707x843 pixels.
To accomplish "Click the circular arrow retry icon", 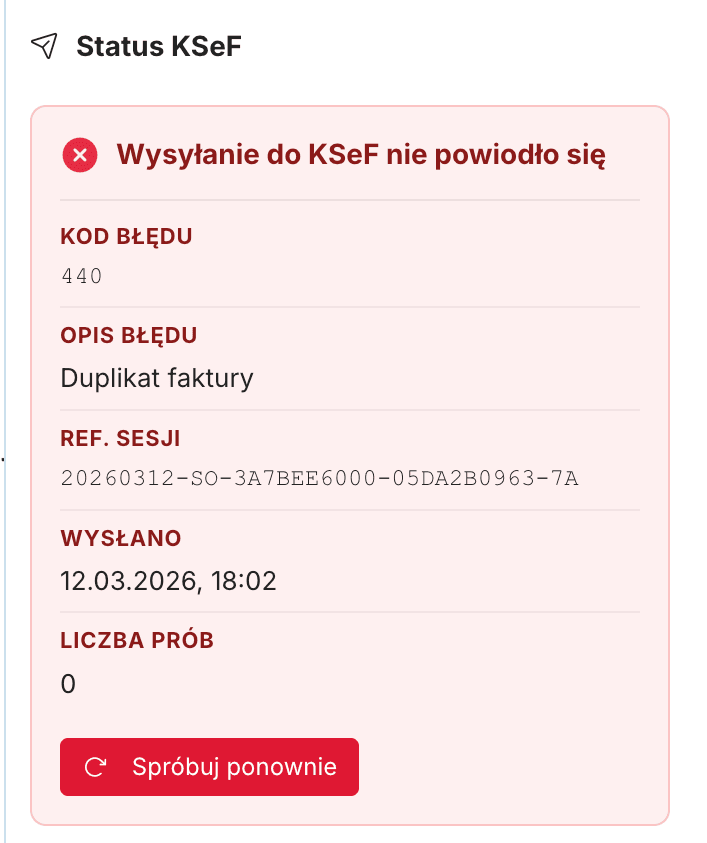I will (96, 767).
